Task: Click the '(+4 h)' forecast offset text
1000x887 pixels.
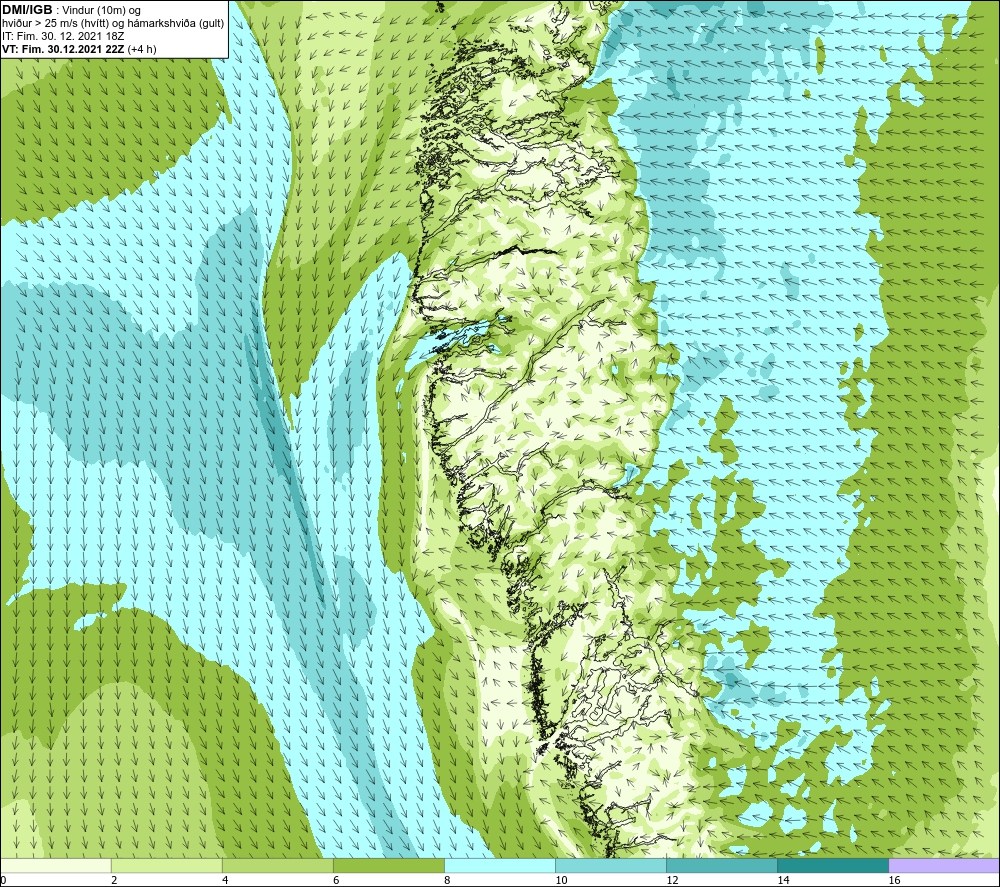Action: point(142,49)
